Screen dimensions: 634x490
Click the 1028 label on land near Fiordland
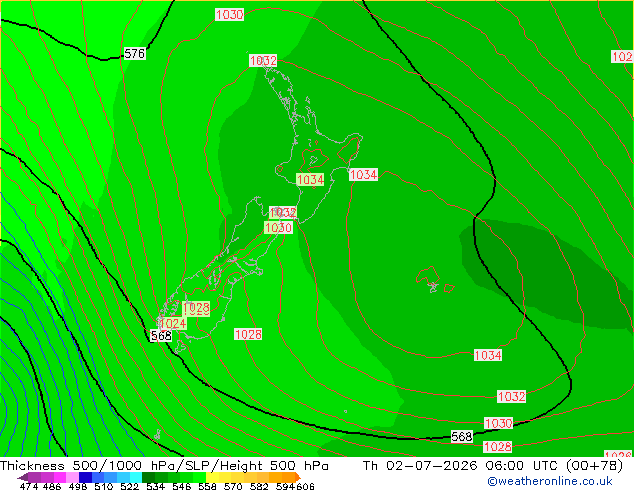[196, 309]
